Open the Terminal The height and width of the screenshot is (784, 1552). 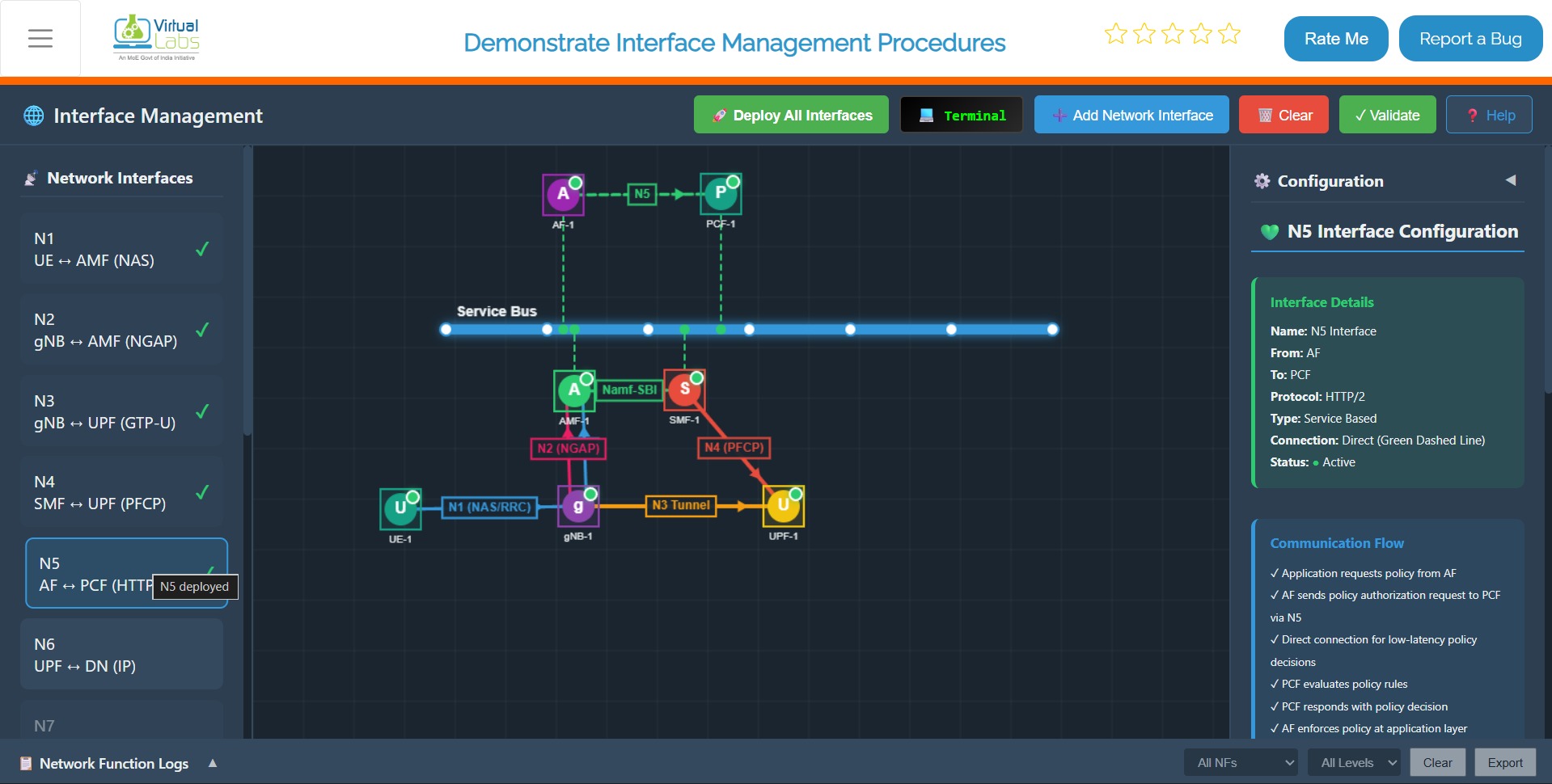click(x=962, y=115)
